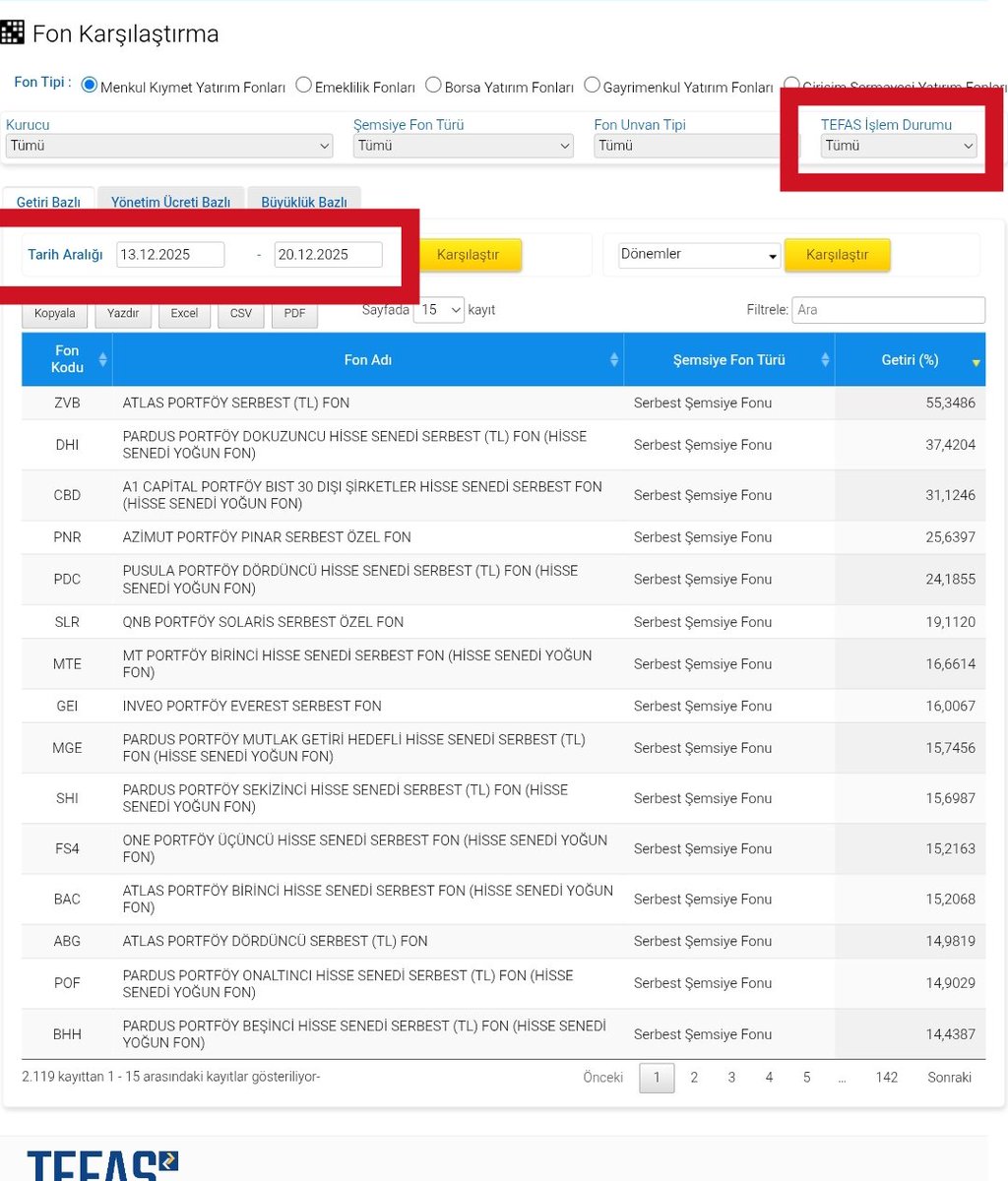The height and width of the screenshot is (1181, 1008).
Task: Click INVEO PORTFÖY EVEREST SERBEST FON
Action: 252,706
